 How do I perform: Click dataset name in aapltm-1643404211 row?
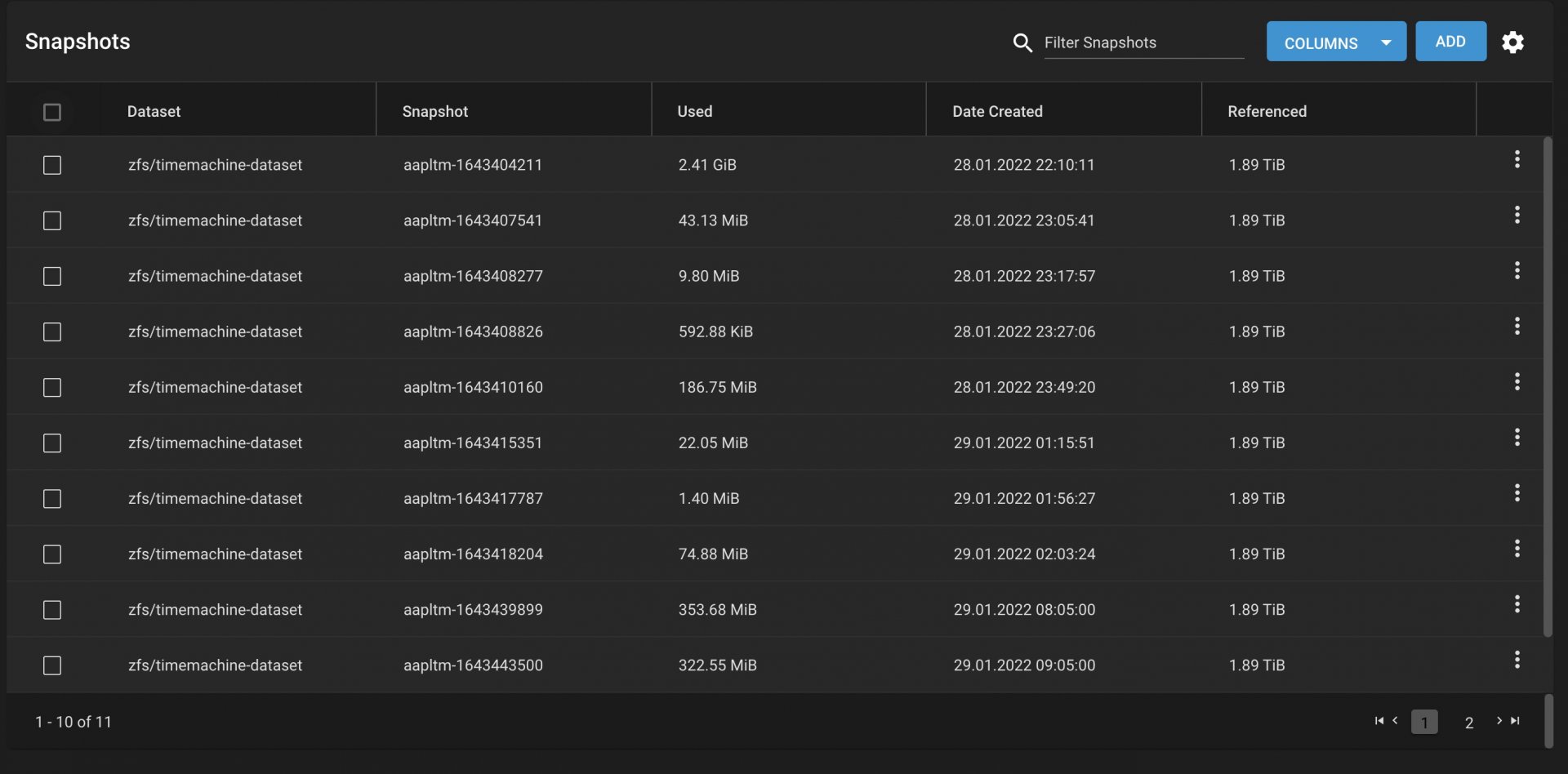point(215,165)
